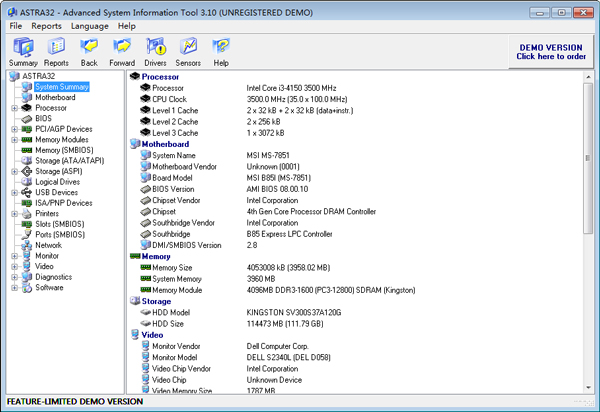Go Back using the toolbar arrow
The width and height of the screenshot is (600, 412).
(89, 47)
